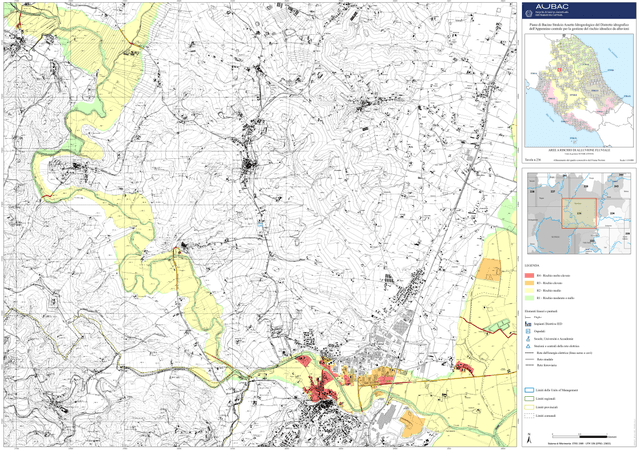
Task: Click the 'AREE A RISCHIO DI ALLUVIONE FLUVIALE' caption
Action: [579, 150]
